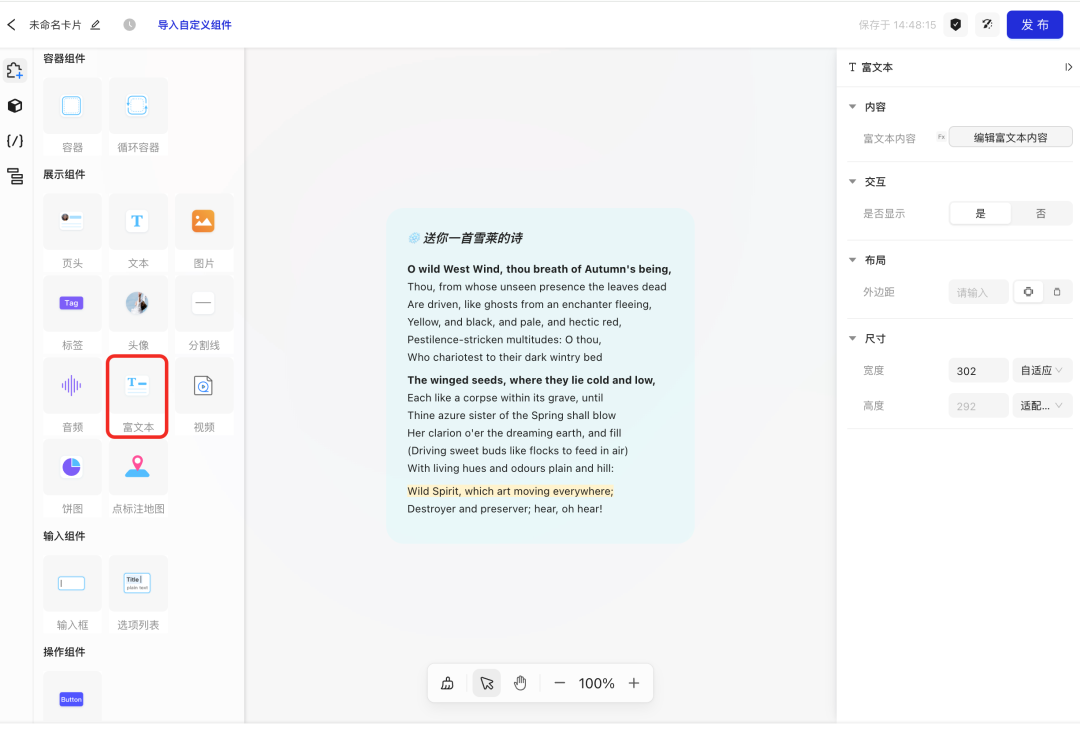Click the Fx expression icon
Screen dimensions: 1080x742
(x=941, y=137)
